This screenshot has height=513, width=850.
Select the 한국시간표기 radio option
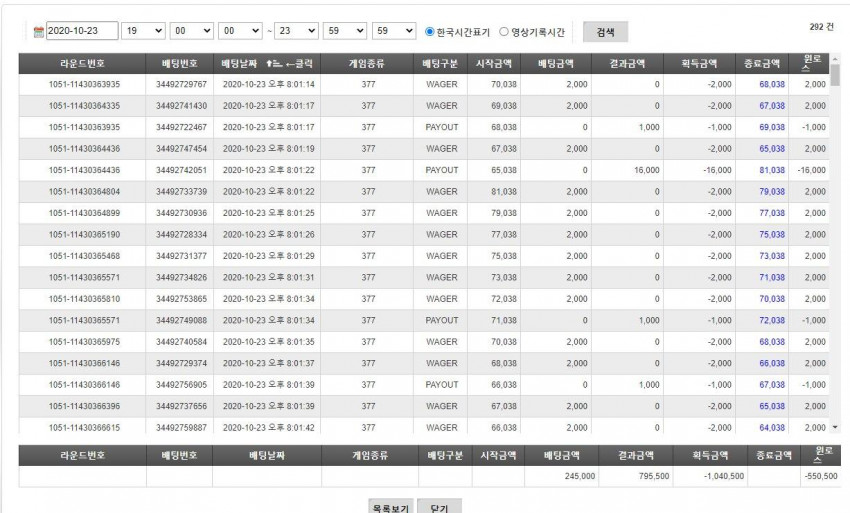coord(429,31)
